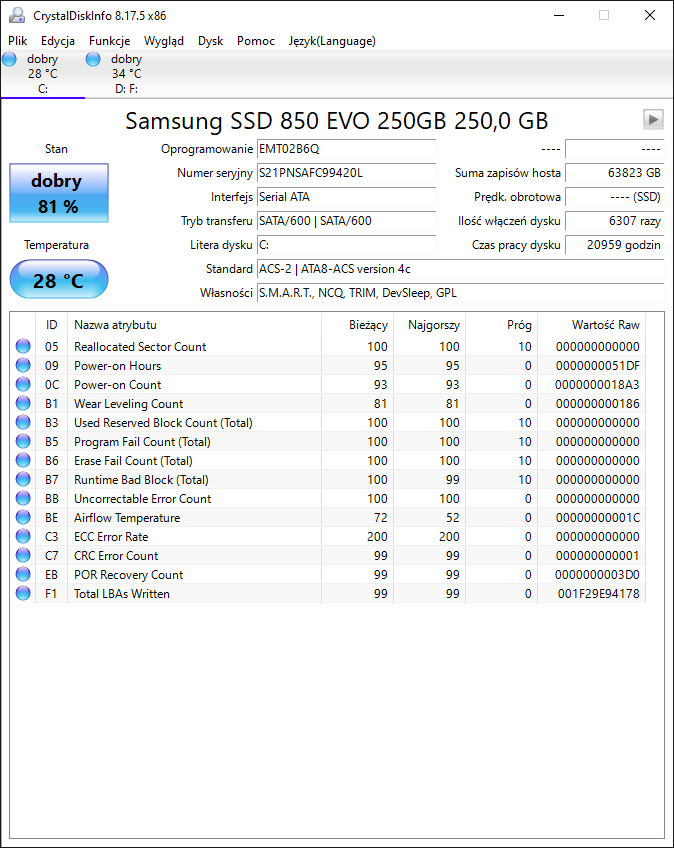This screenshot has height=848, width=674.
Task: Click status orb for ECC Error Rate
Action: 23,536
